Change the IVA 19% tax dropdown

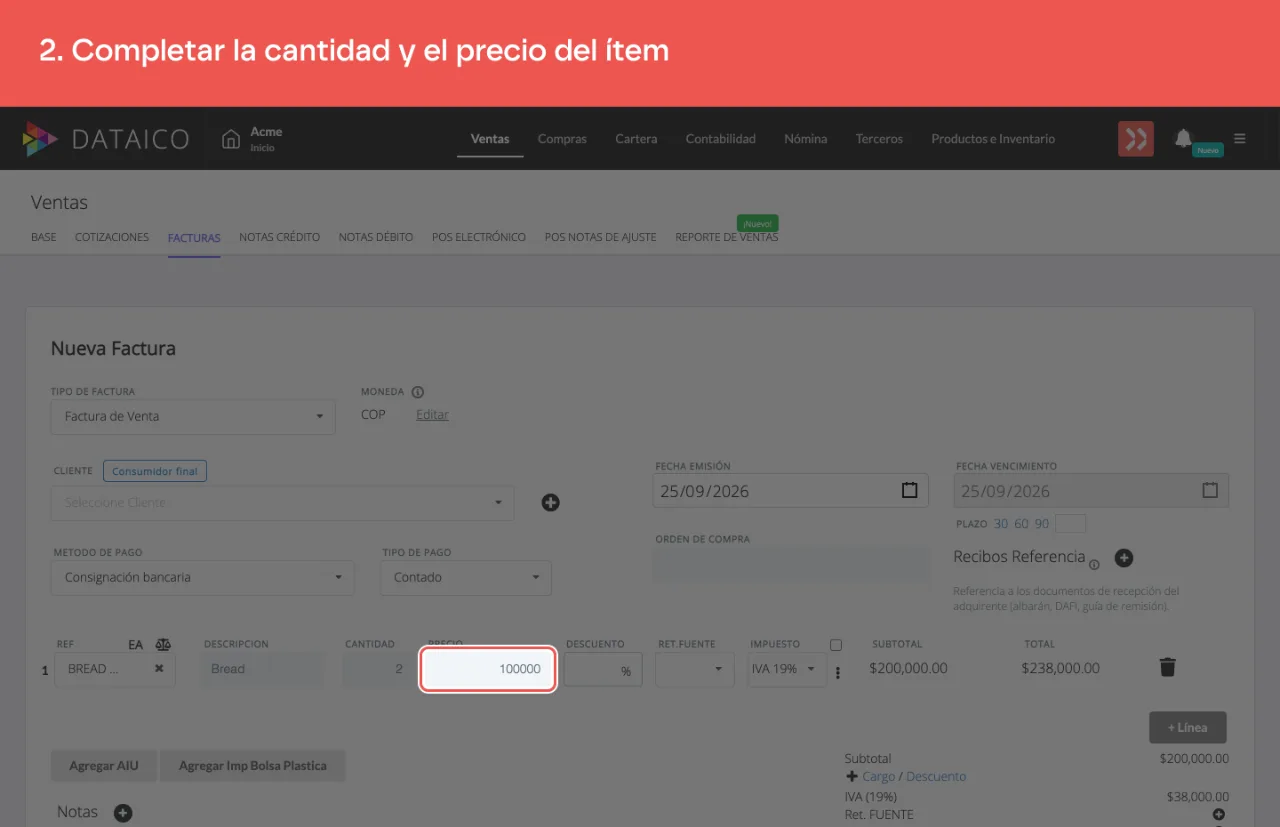787,669
